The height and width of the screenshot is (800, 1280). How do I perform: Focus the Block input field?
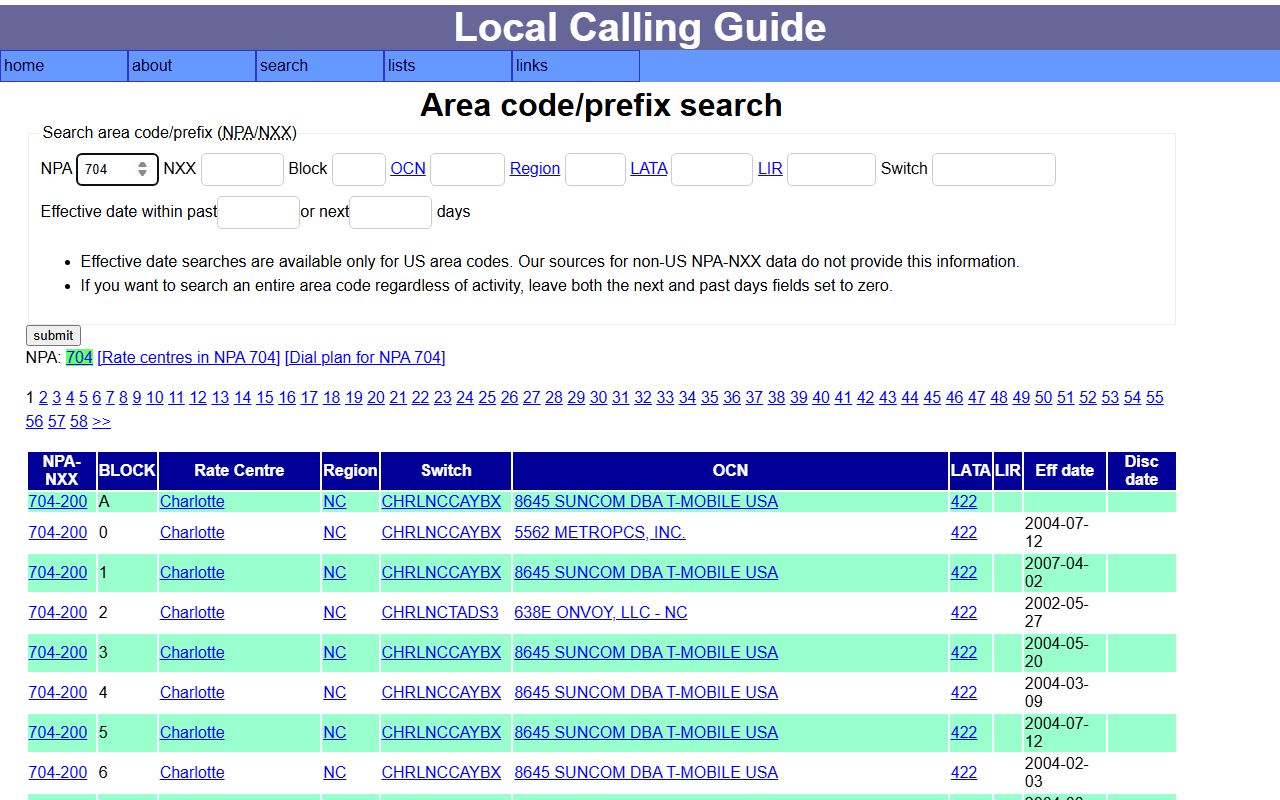point(358,169)
